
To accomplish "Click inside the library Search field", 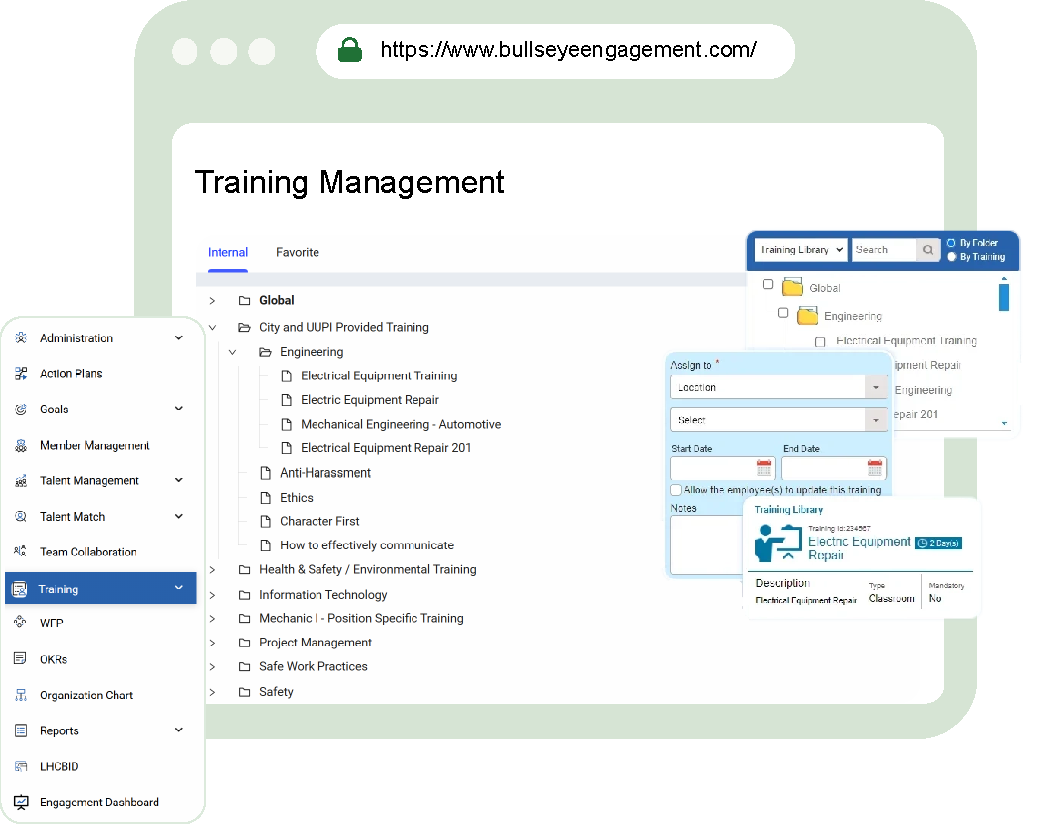I will click(x=884, y=250).
